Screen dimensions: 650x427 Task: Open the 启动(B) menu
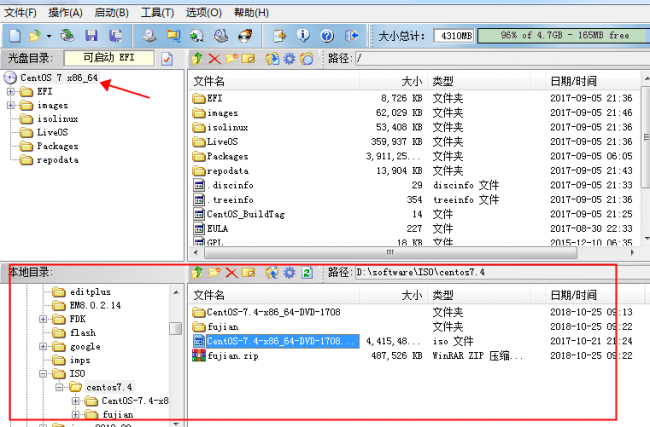tap(111, 13)
